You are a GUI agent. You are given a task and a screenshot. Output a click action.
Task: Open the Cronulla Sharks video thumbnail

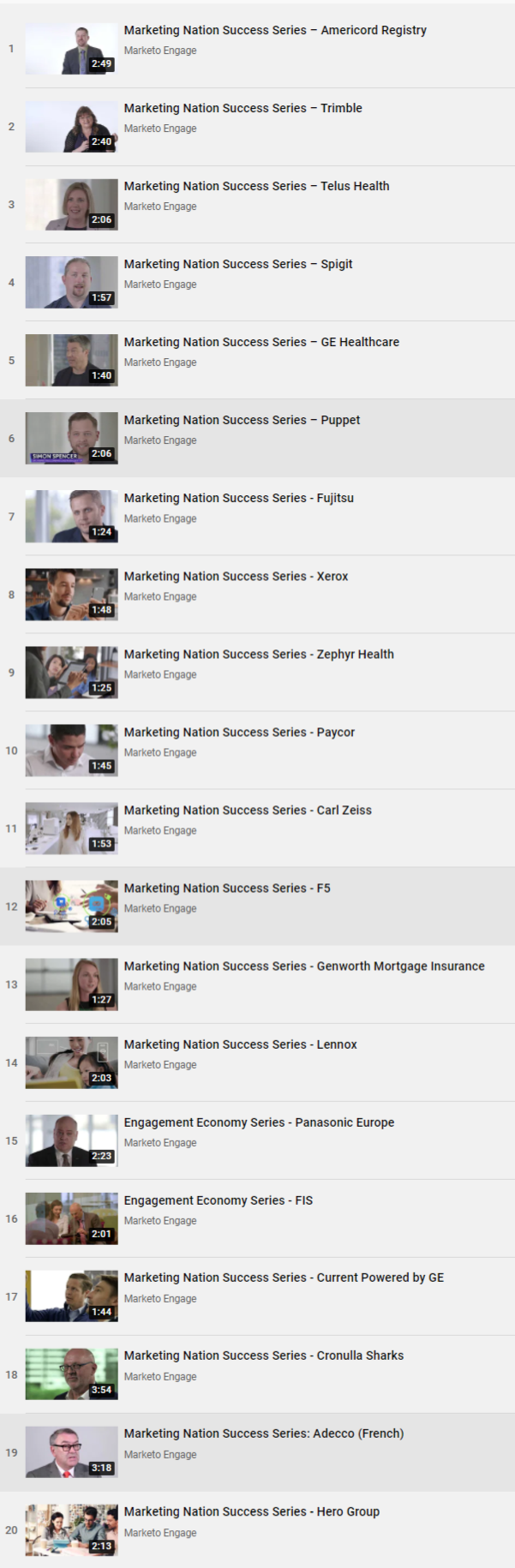(x=71, y=1374)
